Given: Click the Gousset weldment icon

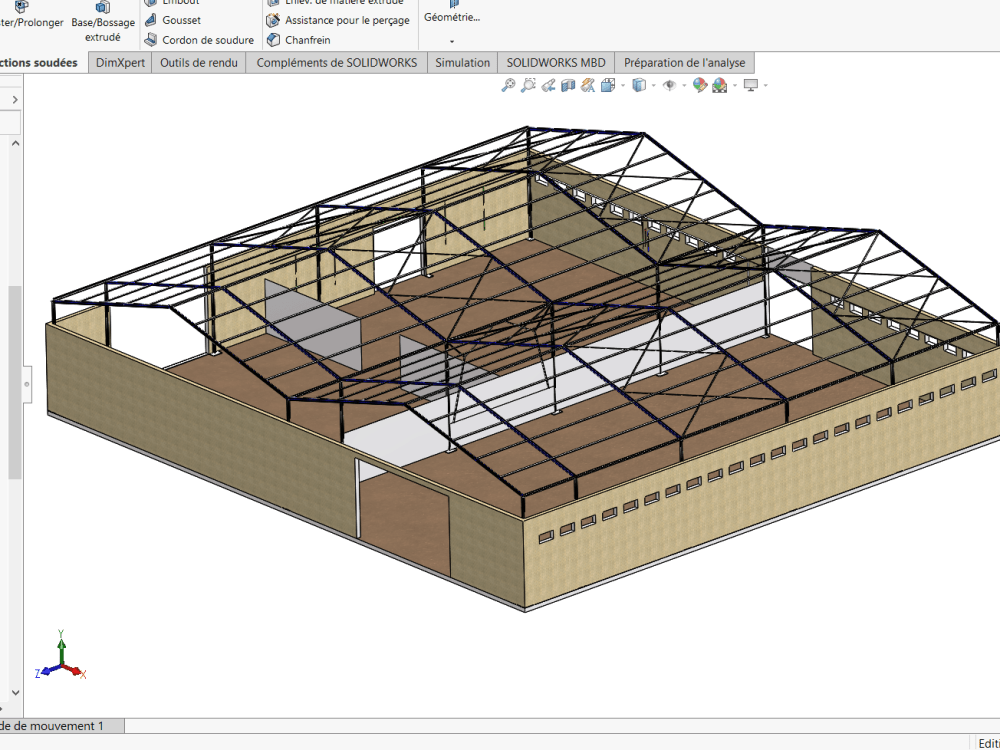Looking at the screenshot, I should click(152, 20).
